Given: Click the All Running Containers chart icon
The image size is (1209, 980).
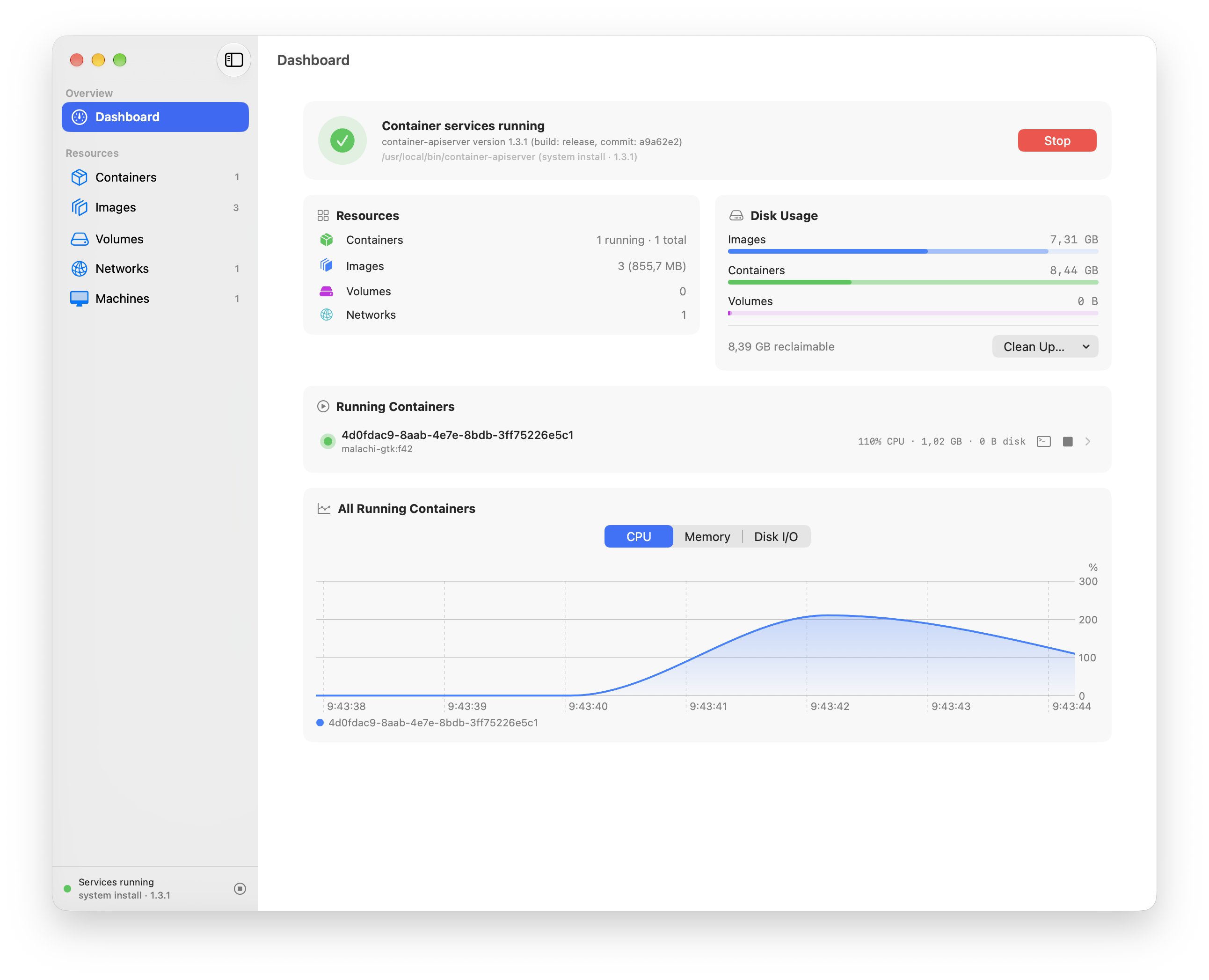Looking at the screenshot, I should pos(323,509).
